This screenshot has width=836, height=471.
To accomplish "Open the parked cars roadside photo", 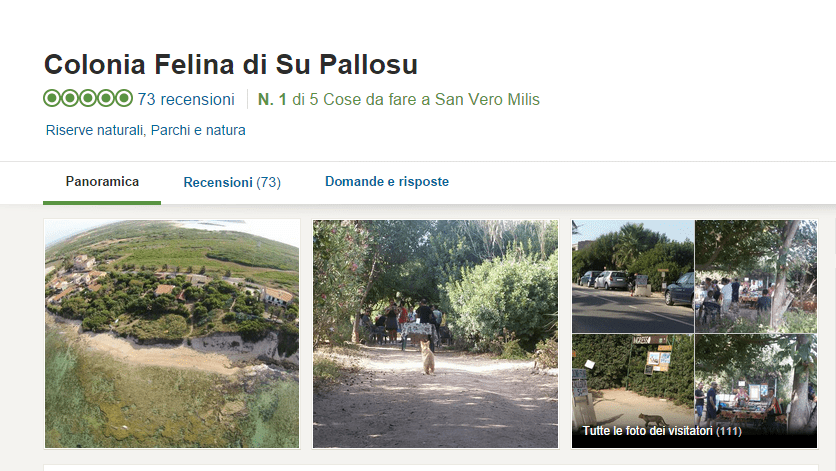I will (x=633, y=276).
